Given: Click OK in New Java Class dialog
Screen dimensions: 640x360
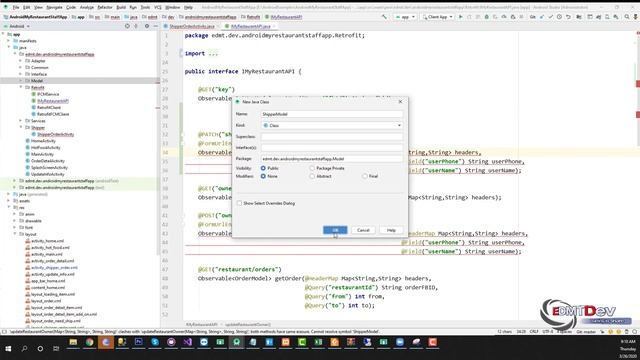Looking at the screenshot, I should [x=335, y=230].
